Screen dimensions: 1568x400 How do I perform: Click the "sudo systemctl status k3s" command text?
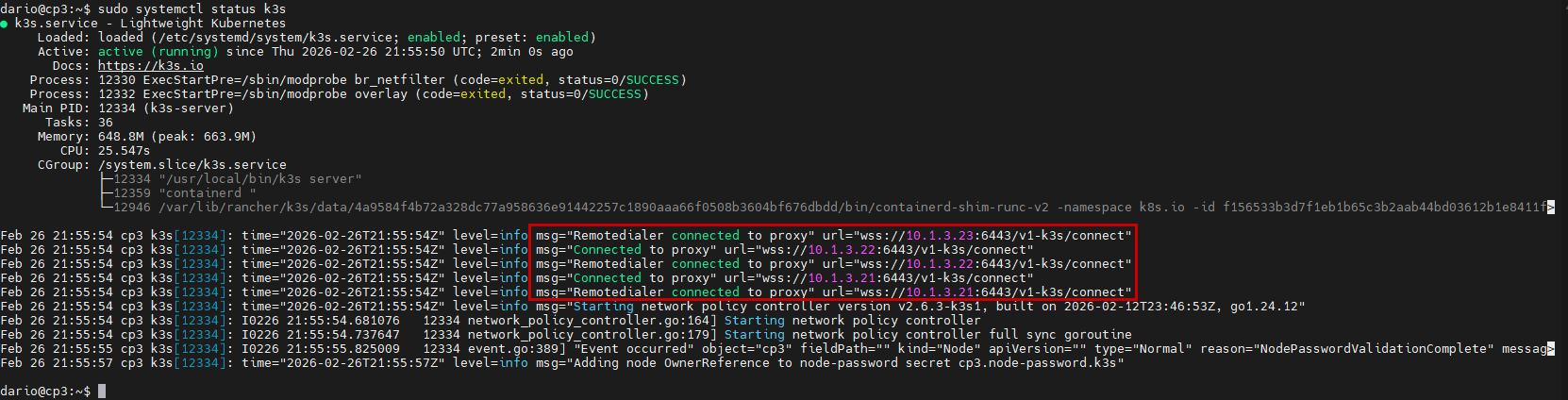click(192, 9)
